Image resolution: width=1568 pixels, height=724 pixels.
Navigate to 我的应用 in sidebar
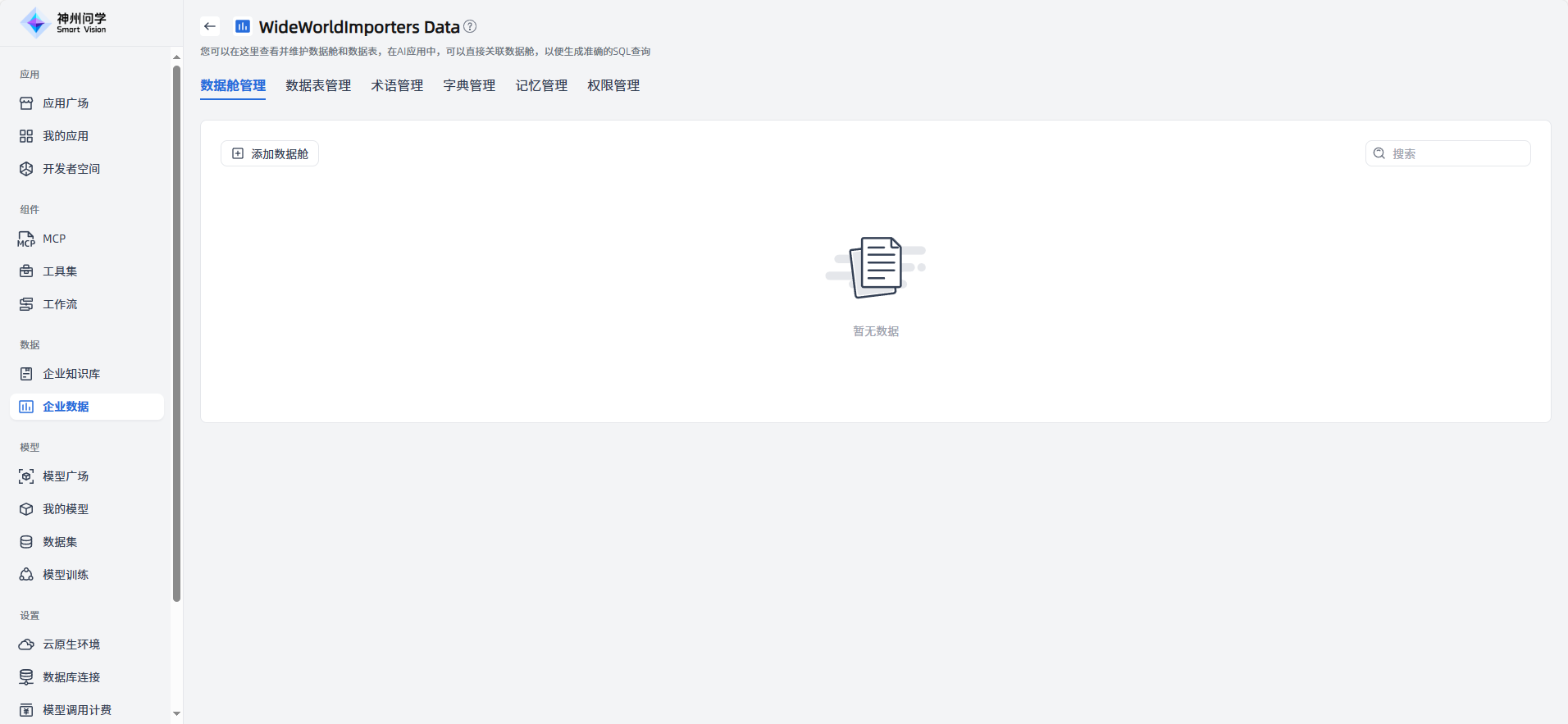click(66, 136)
